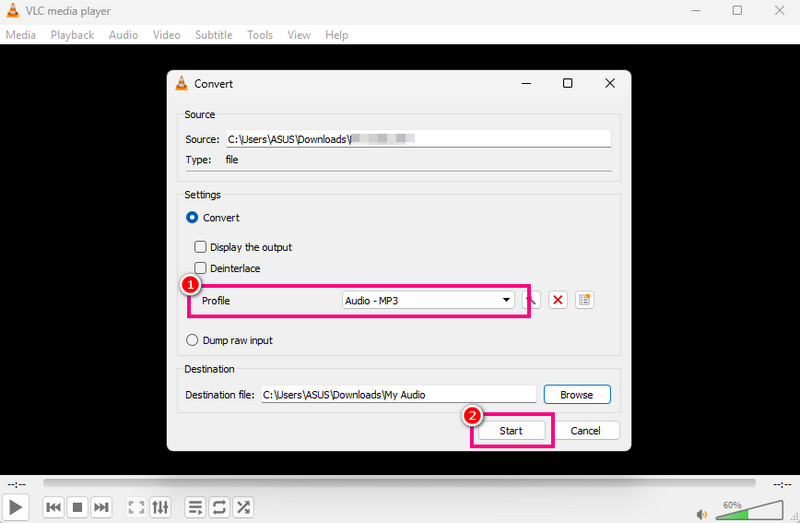This screenshot has width=800, height=523.
Task: Open the Playback menu
Action: pyautogui.click(x=72, y=35)
